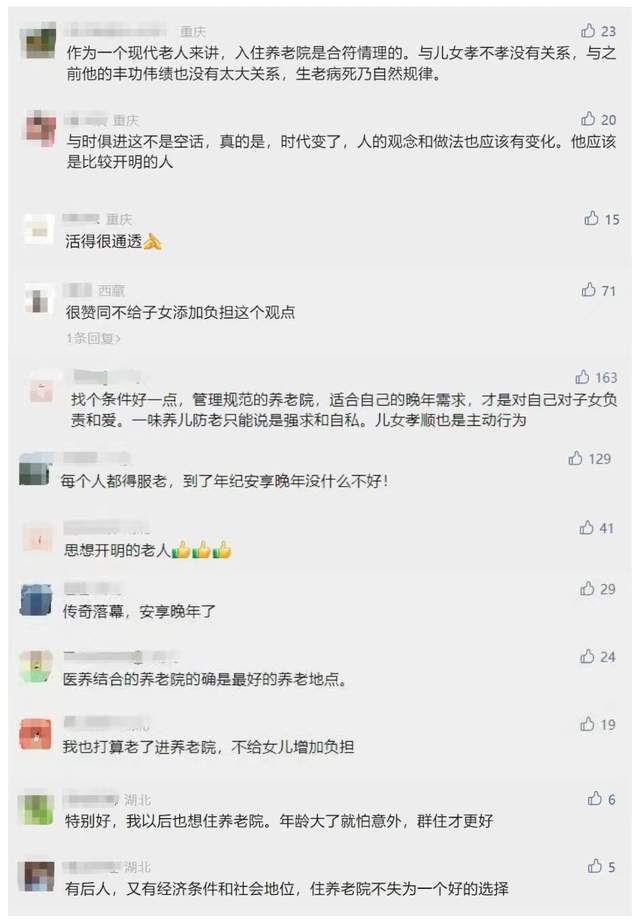Like the comment '传奇落幕，安享晚年了'
The image size is (640, 922).
coord(587,589)
